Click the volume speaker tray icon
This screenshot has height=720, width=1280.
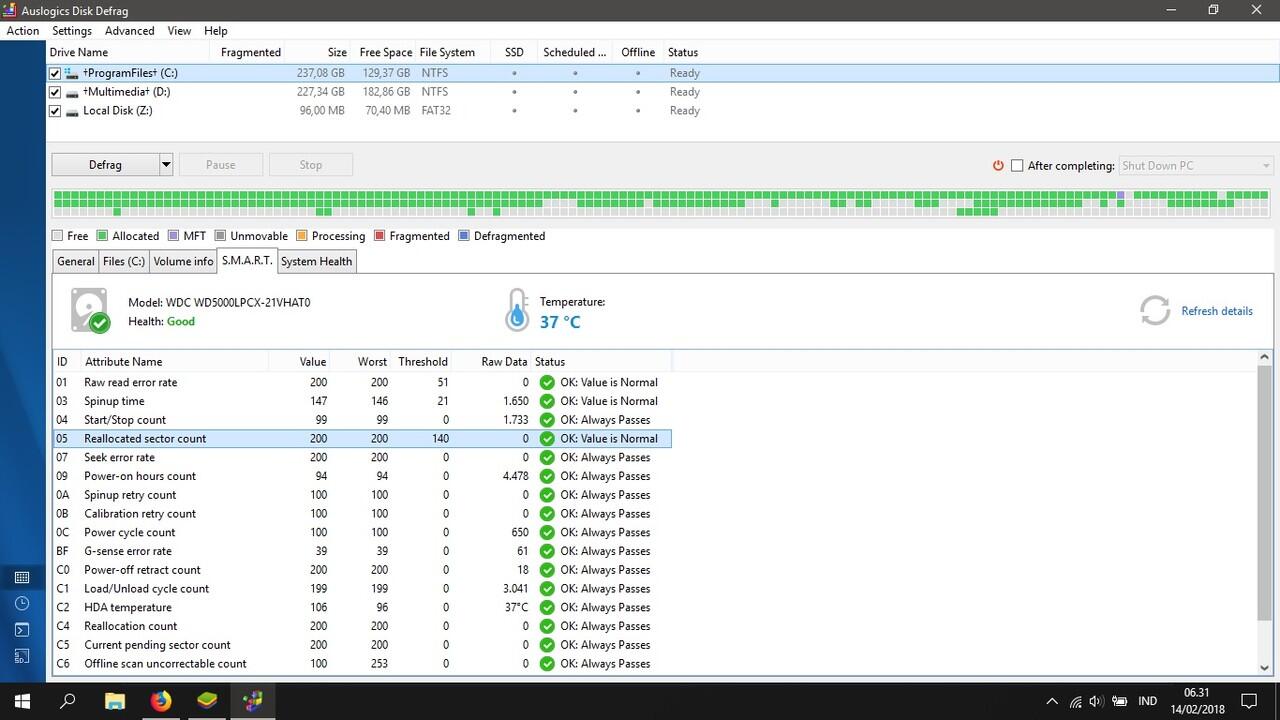tap(1096, 701)
